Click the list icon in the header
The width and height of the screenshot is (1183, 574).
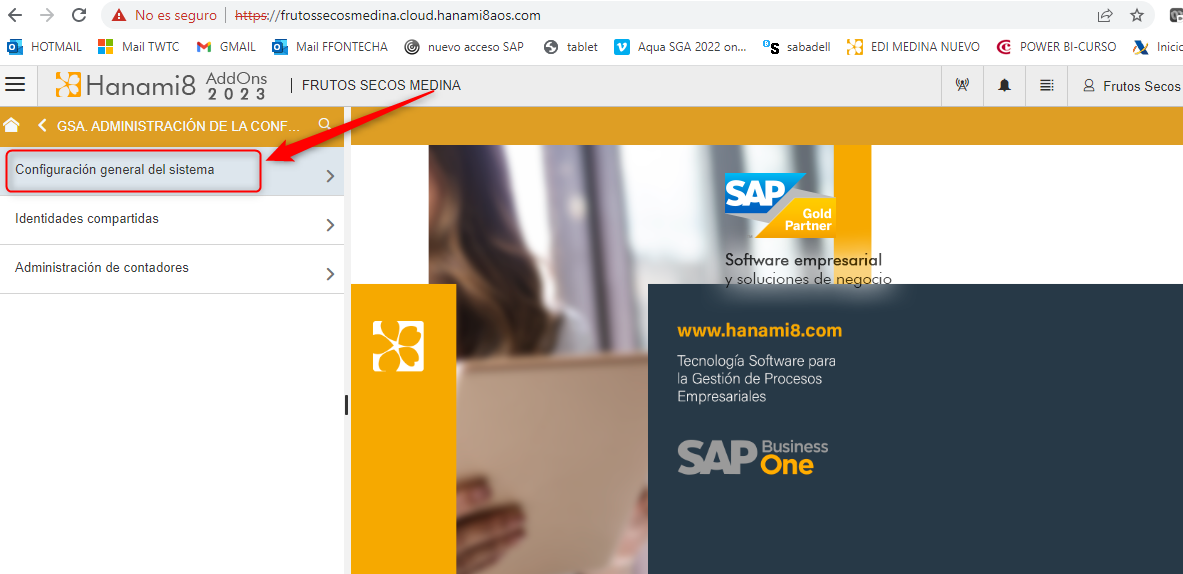pos(1046,86)
